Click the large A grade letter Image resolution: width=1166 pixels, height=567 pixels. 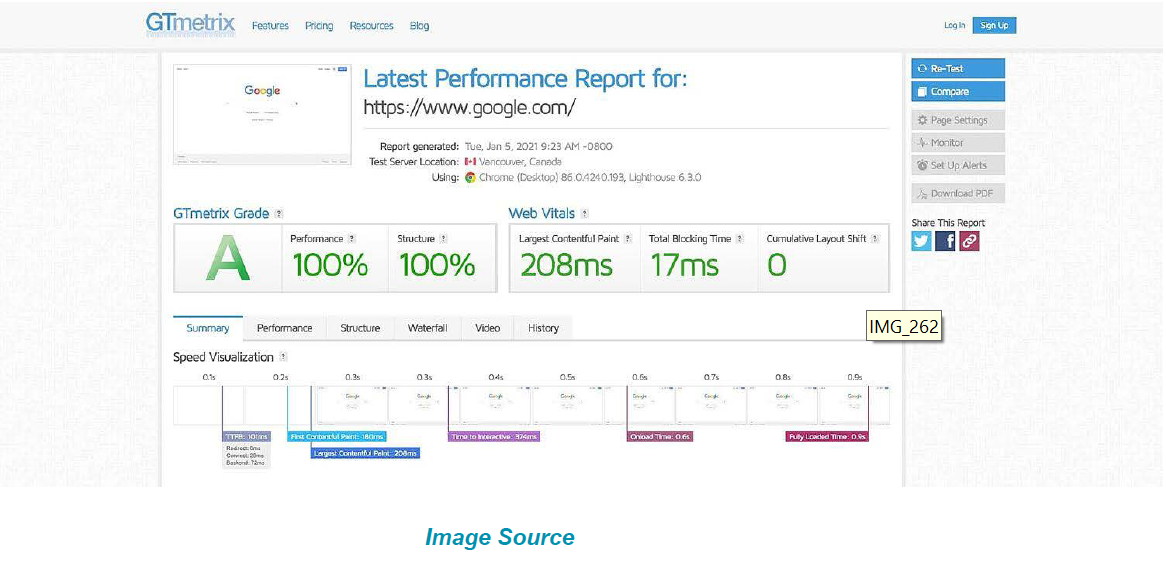point(228,260)
